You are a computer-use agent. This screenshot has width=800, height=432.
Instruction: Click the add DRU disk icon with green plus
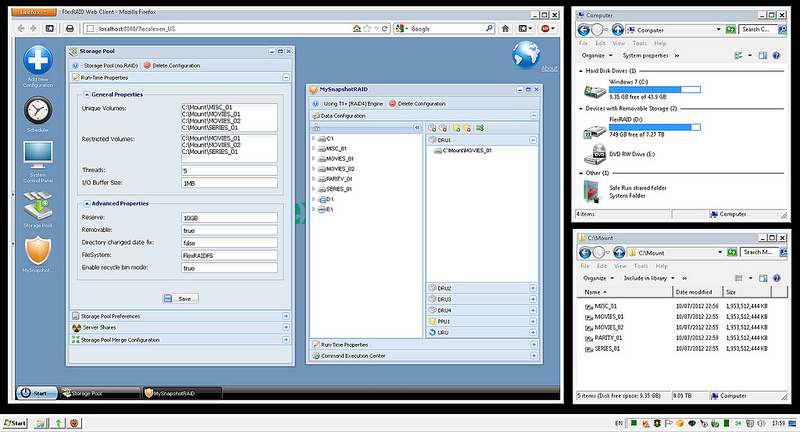coord(432,128)
